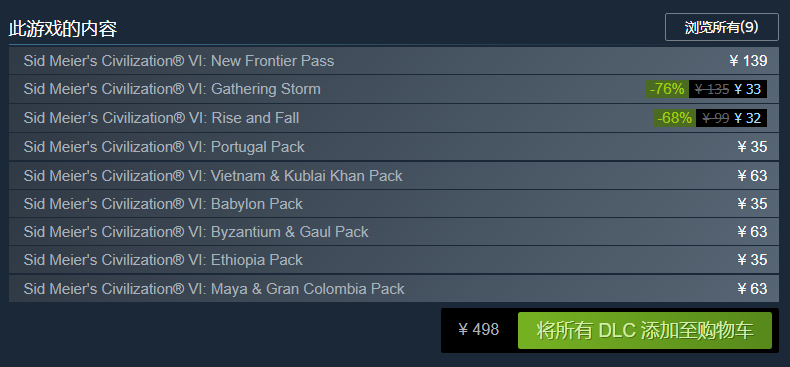Add all DLC to cart green button
The height and width of the screenshot is (367, 790).
pyautogui.click(x=644, y=330)
